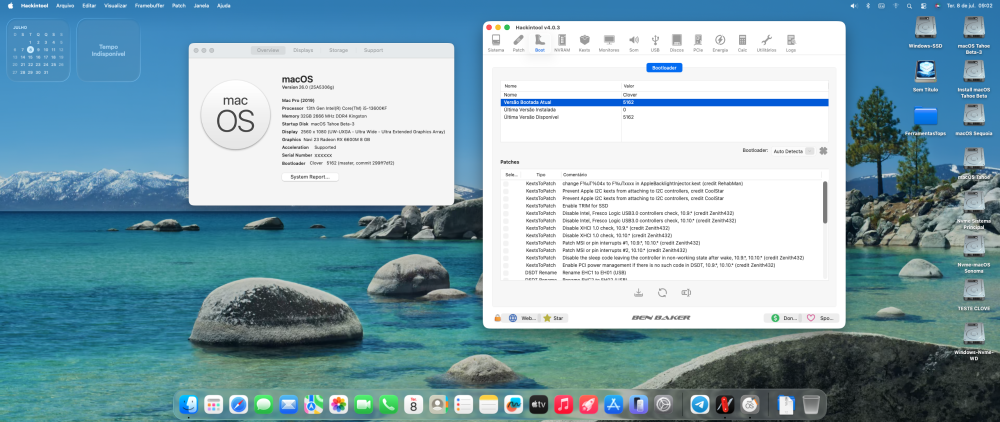
Task: Click the lock icon in Hackintool footer
Action: 497,317
